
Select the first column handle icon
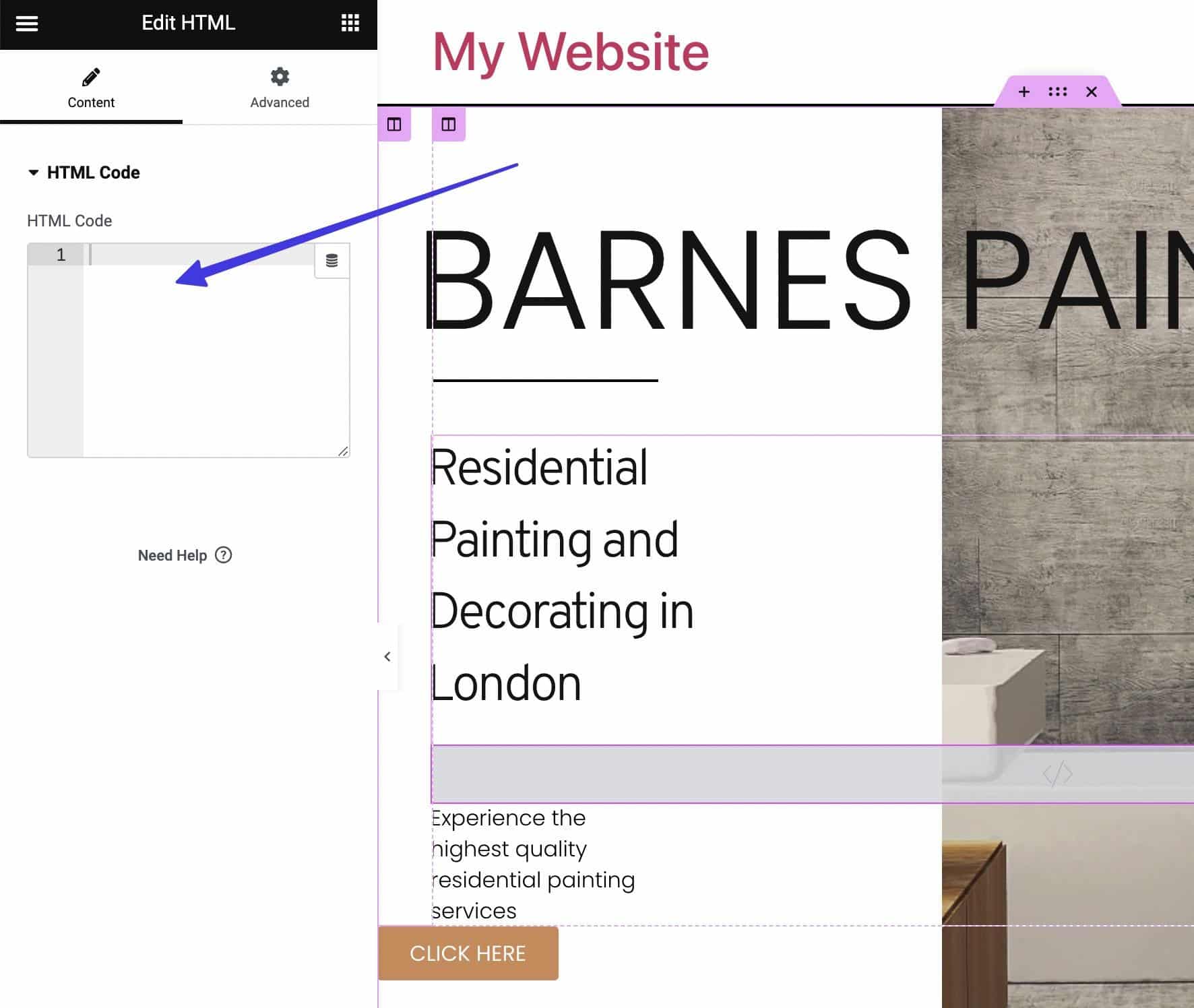coord(394,125)
